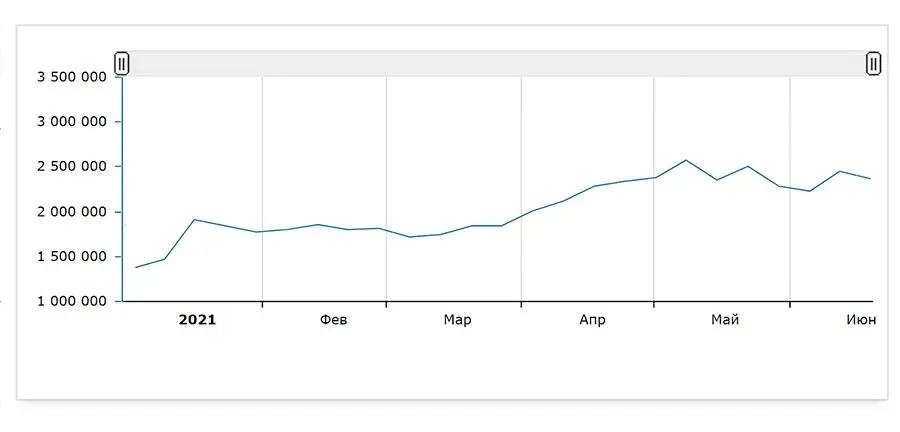
Task: Click the bold 2021 axis label
Action: click(x=197, y=320)
